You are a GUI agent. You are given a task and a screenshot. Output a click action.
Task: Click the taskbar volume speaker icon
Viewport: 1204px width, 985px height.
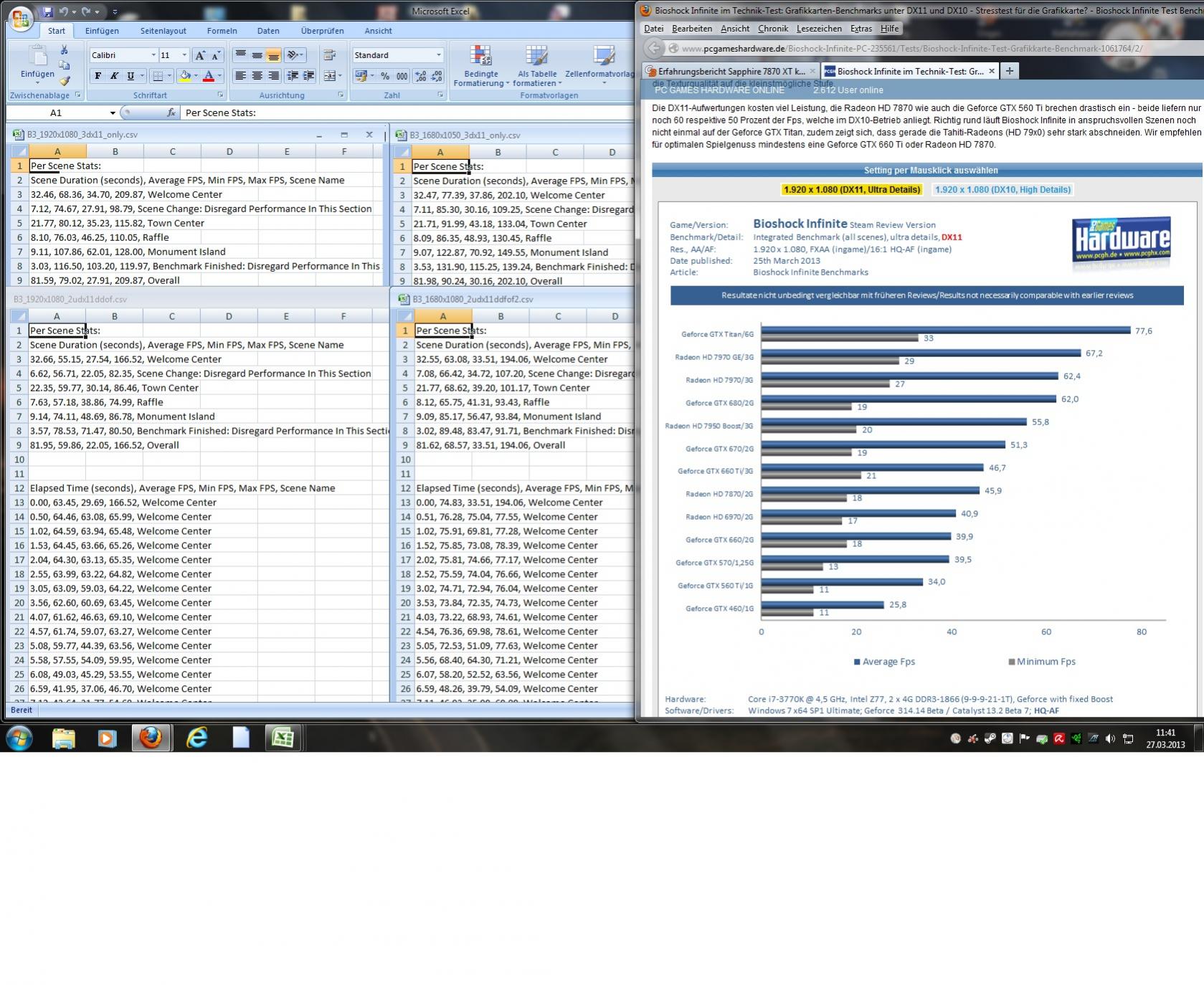pyautogui.click(x=1110, y=738)
